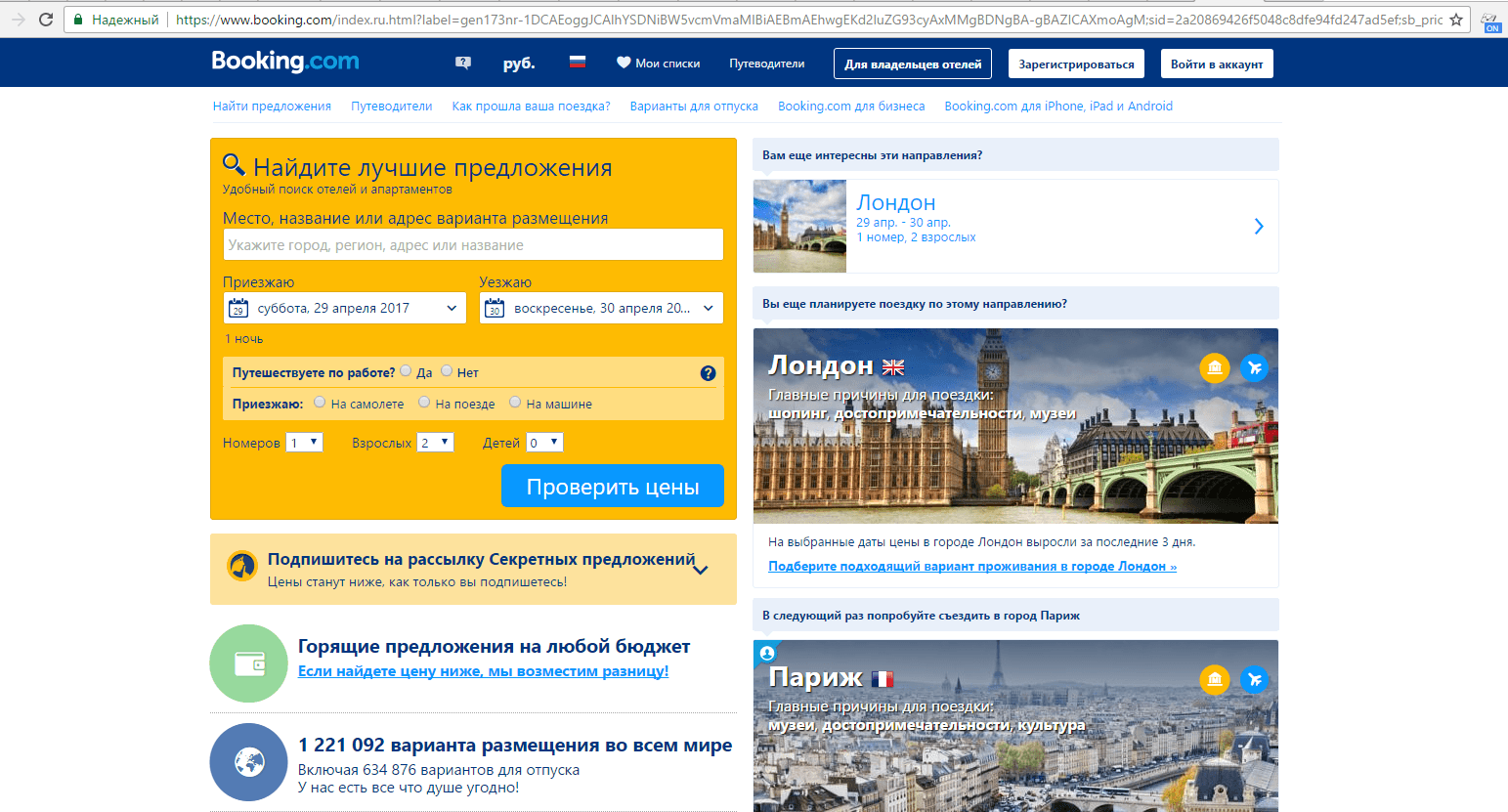
Task: Click the Проверить цены button
Action: (x=613, y=486)
